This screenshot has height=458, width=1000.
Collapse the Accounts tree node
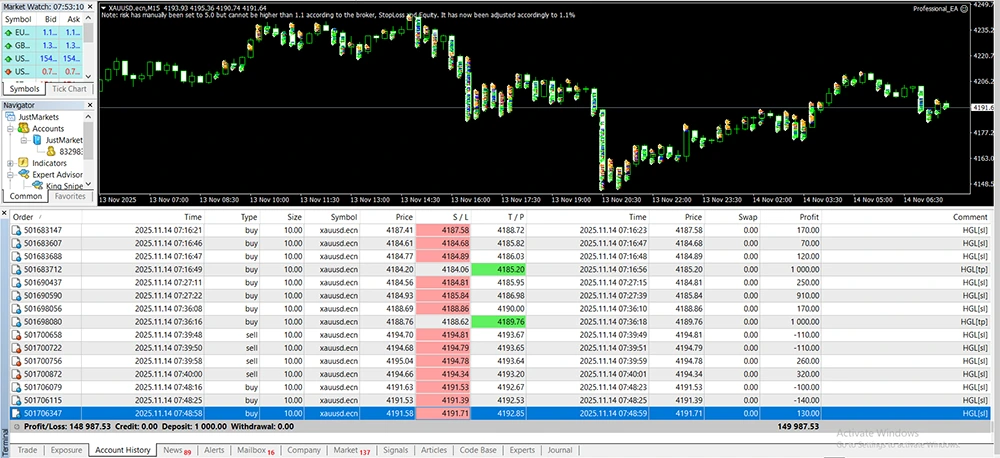[x=10, y=129]
